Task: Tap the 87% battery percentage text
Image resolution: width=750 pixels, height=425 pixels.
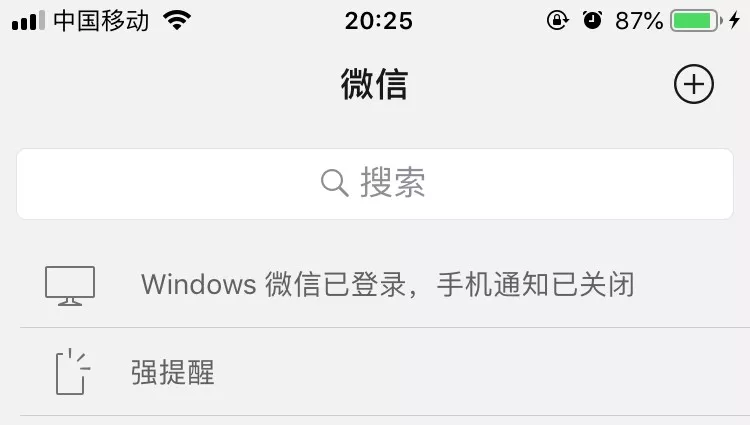Action: point(639,21)
